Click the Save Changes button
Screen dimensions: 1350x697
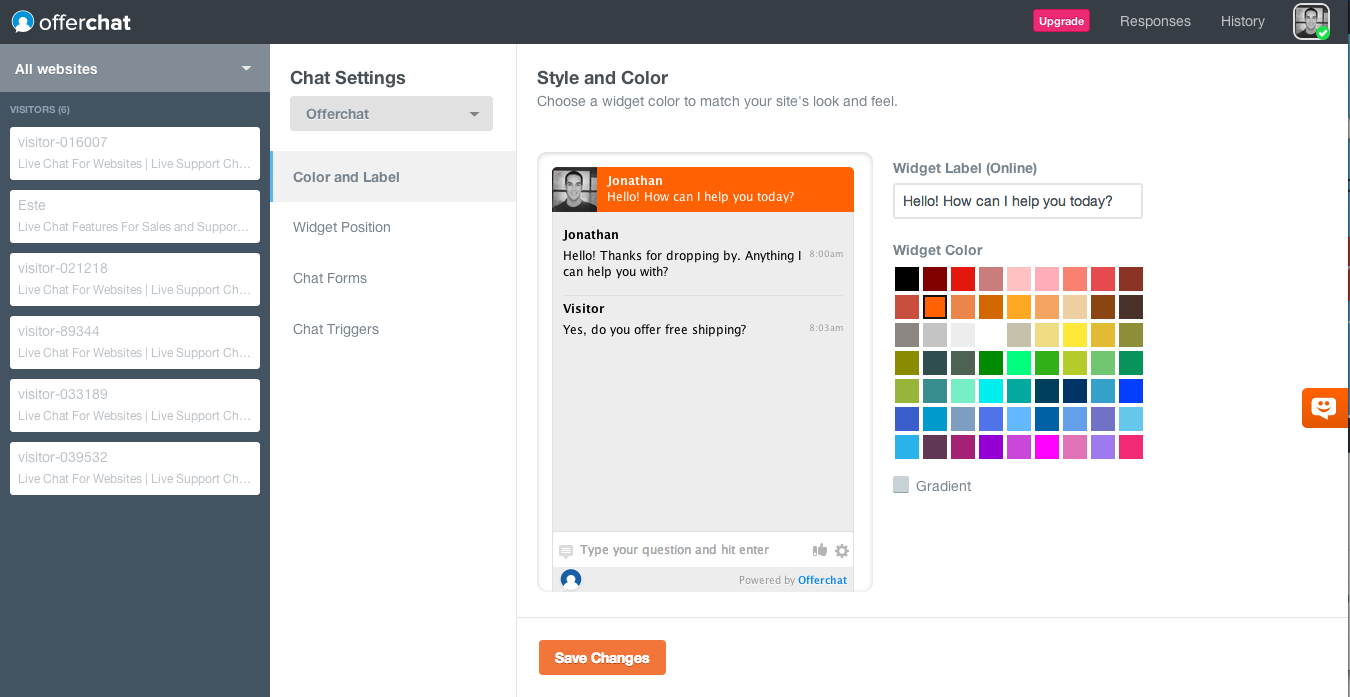click(602, 658)
